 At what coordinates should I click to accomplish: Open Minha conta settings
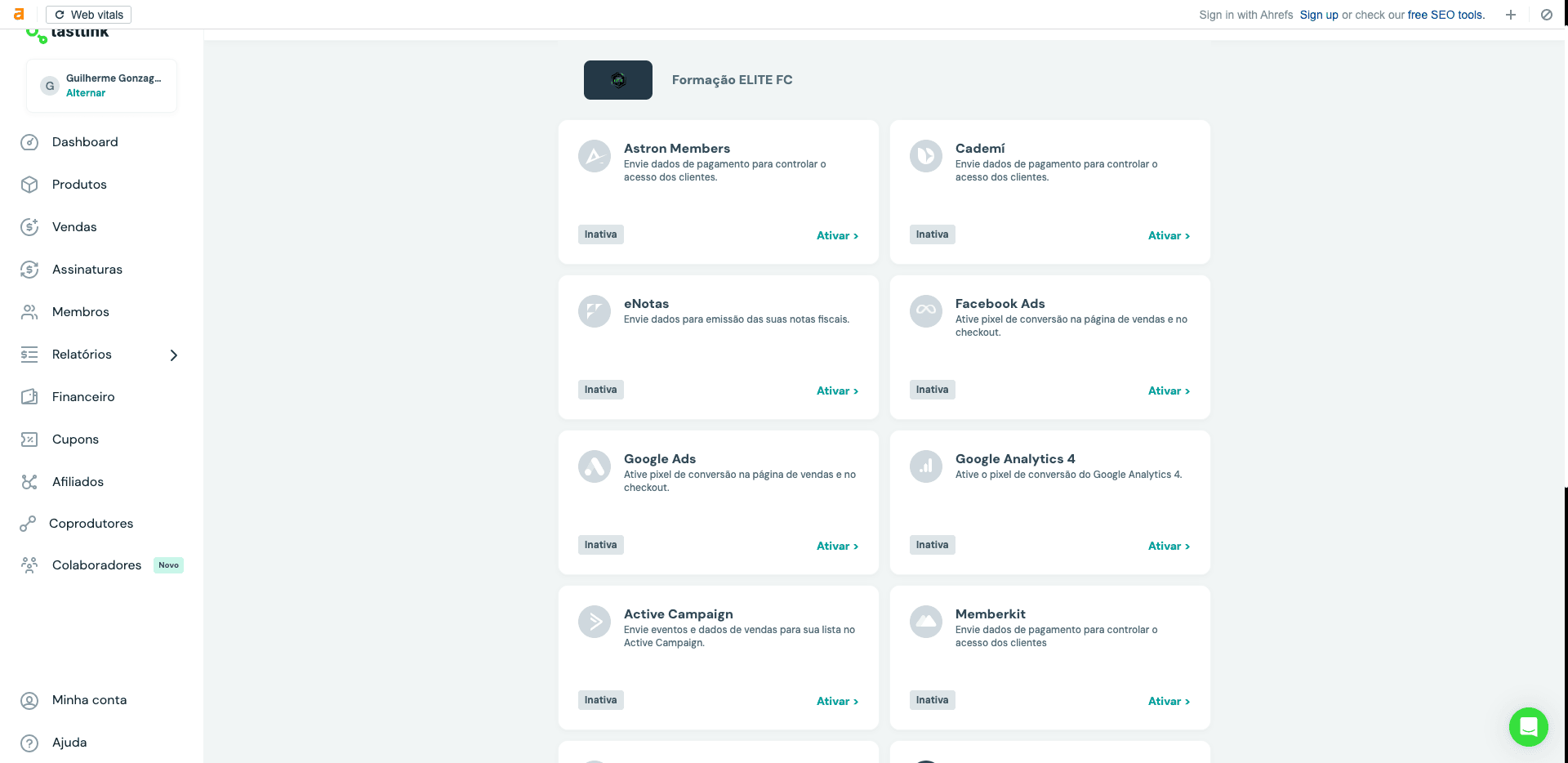click(89, 700)
